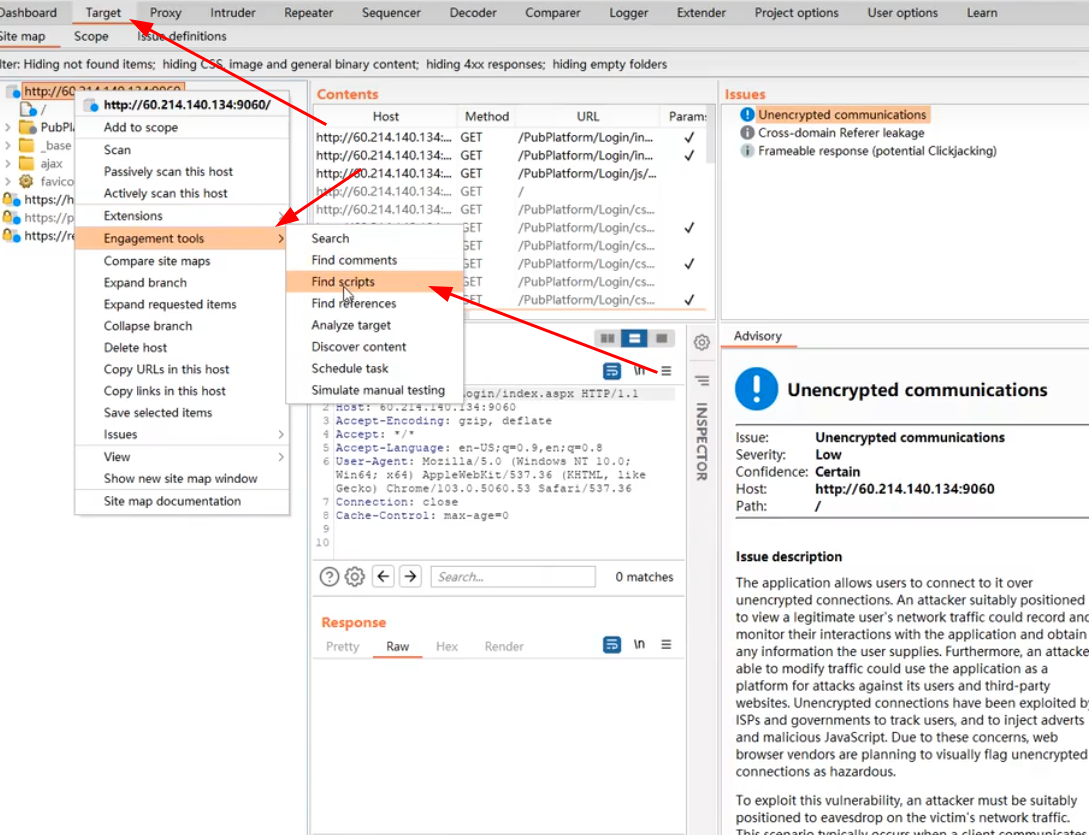Image resolution: width=1089 pixels, height=835 pixels.
Task: Open the Sequencer tab
Action: (391, 13)
